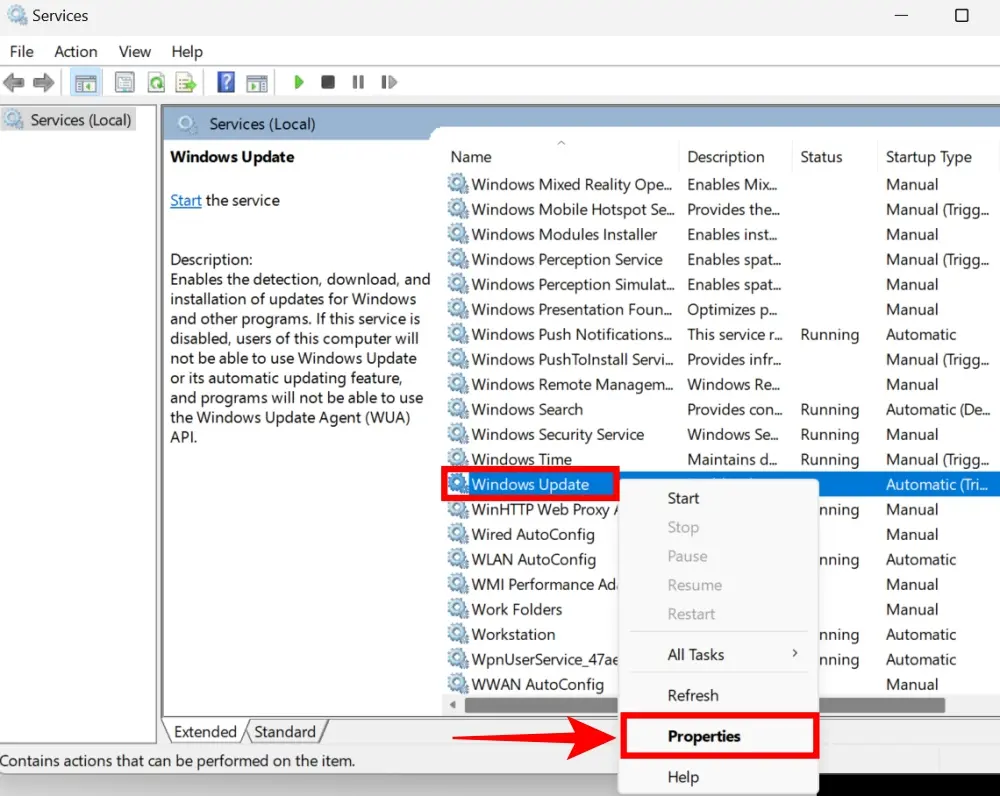Click the horizontal scrollbar left arrow
The height and width of the screenshot is (796, 1000).
(x=453, y=705)
